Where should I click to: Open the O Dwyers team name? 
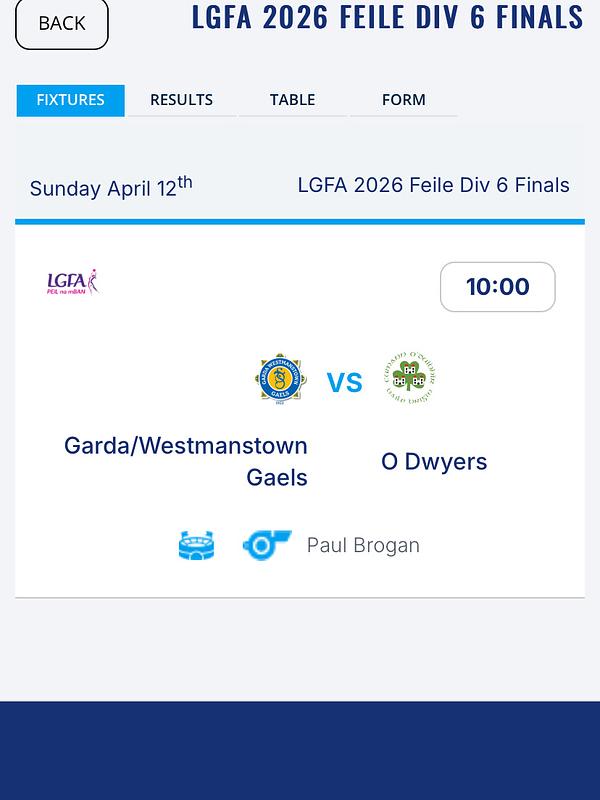coord(434,461)
